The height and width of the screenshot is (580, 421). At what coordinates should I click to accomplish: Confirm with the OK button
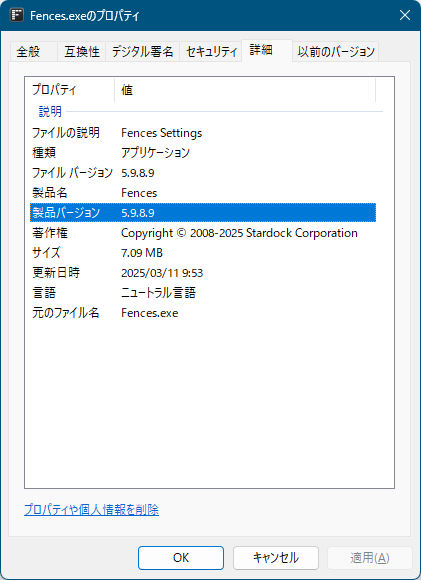pyautogui.click(x=181, y=558)
